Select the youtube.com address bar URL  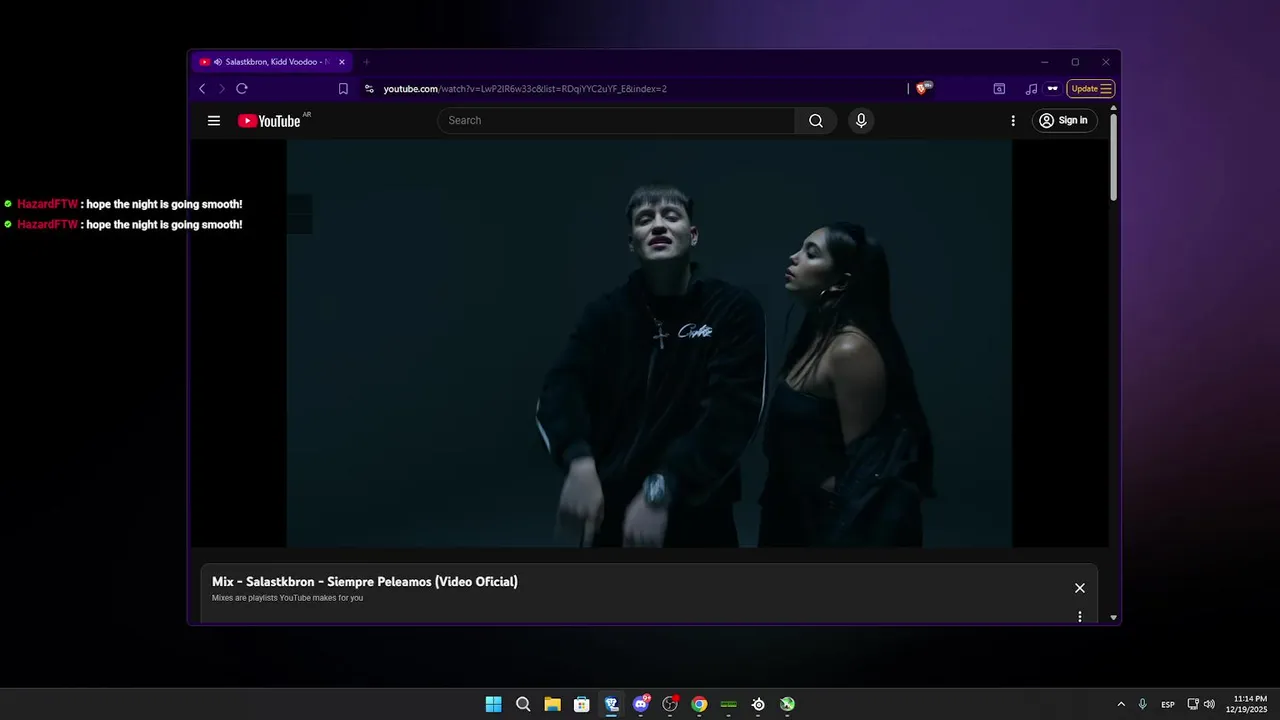[525, 89]
